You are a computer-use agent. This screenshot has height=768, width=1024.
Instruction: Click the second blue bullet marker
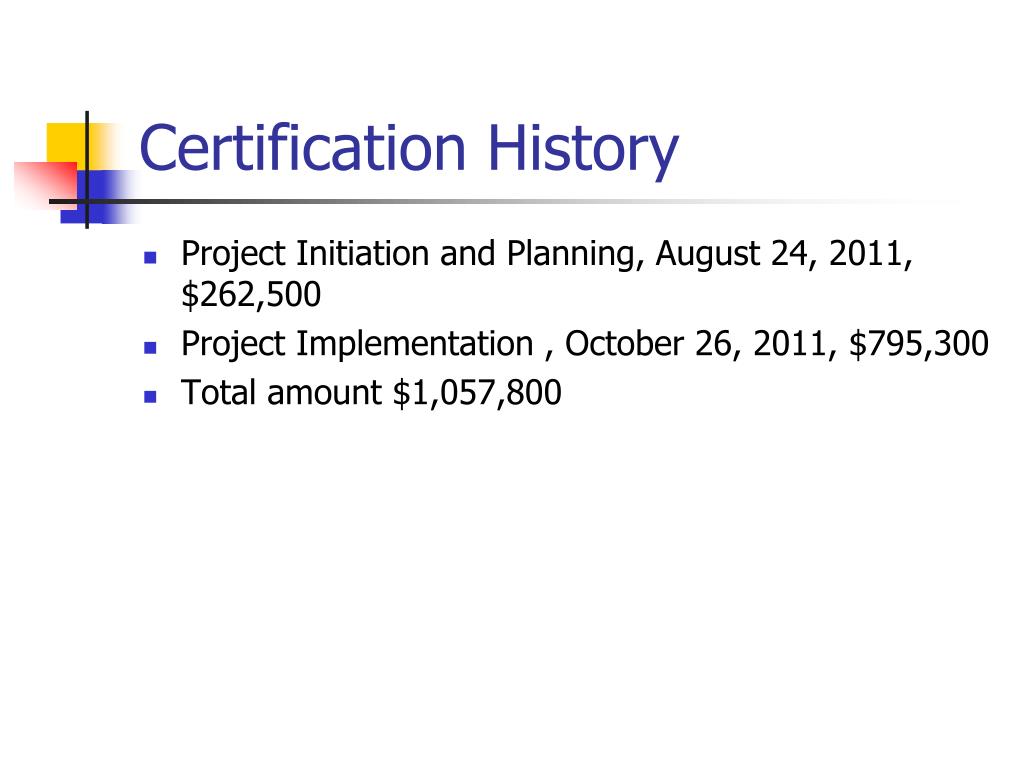[x=150, y=347]
